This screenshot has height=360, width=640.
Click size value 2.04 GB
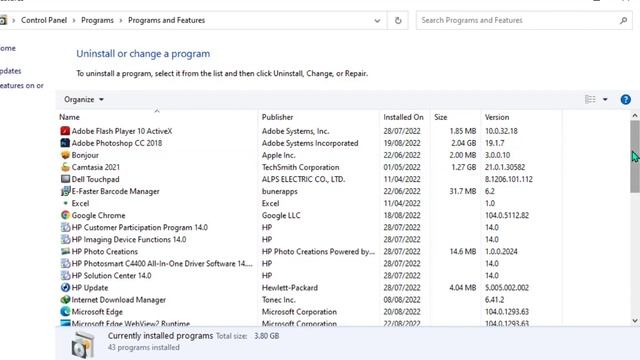[x=464, y=143]
